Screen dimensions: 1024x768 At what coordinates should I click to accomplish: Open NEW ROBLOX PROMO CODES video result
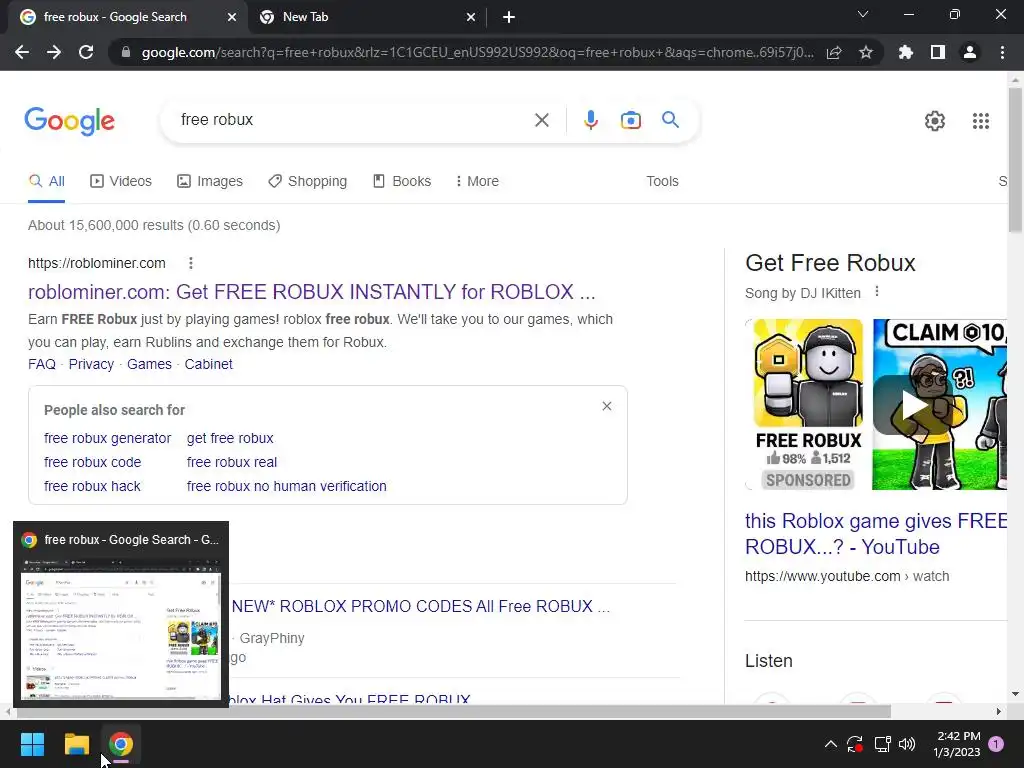click(x=421, y=607)
